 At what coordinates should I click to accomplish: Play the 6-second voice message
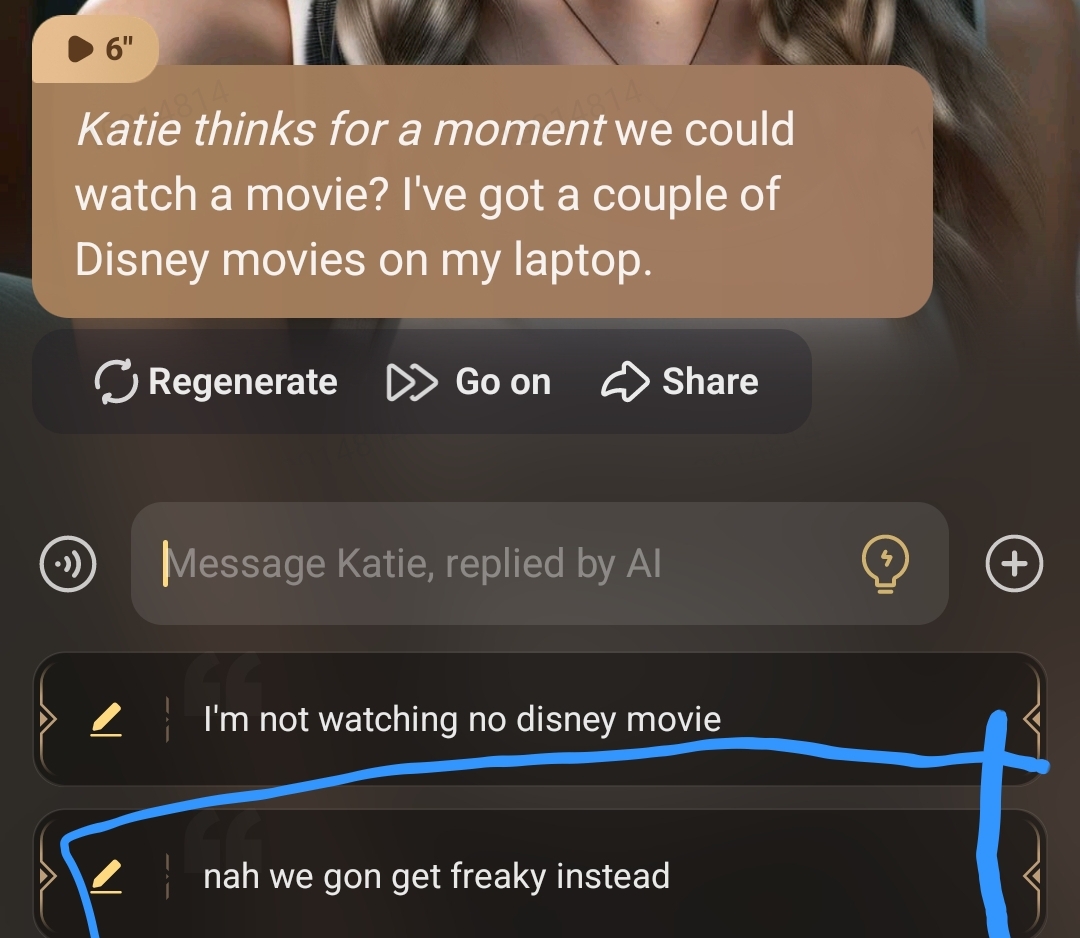tap(81, 49)
